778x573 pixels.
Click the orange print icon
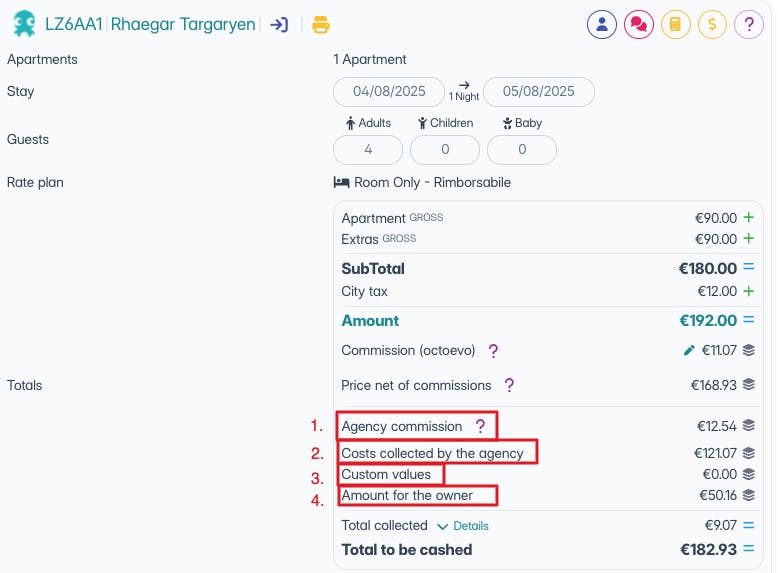click(x=321, y=24)
